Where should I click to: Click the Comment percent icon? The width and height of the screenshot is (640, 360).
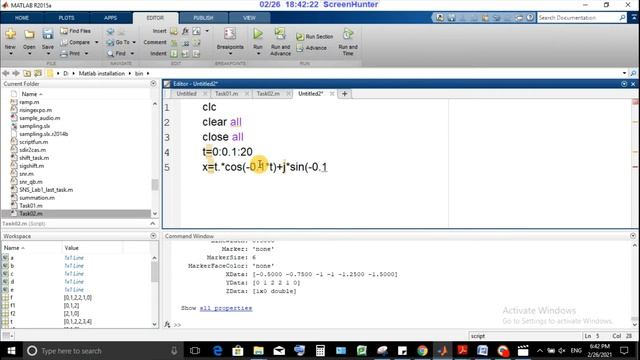(x=174, y=42)
